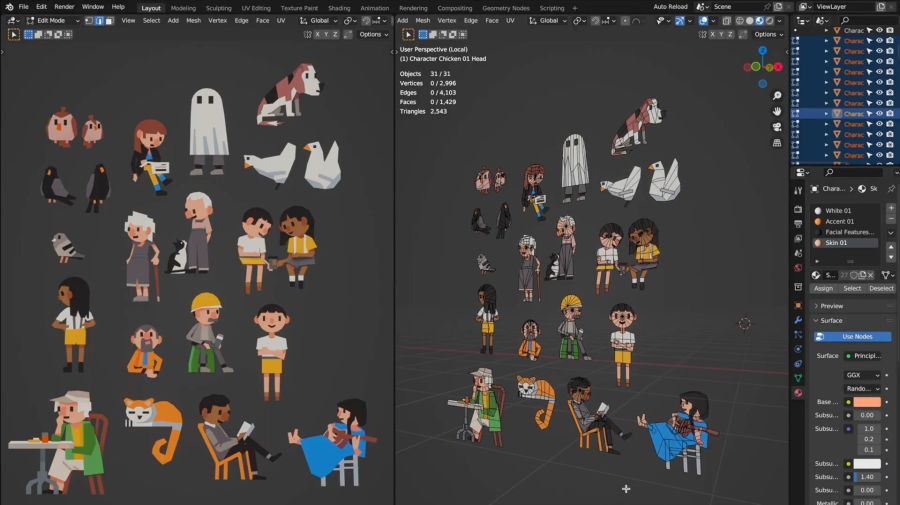Screen dimensions: 900x505
Task: Open the GGX distribution dropdown
Action: (862, 375)
